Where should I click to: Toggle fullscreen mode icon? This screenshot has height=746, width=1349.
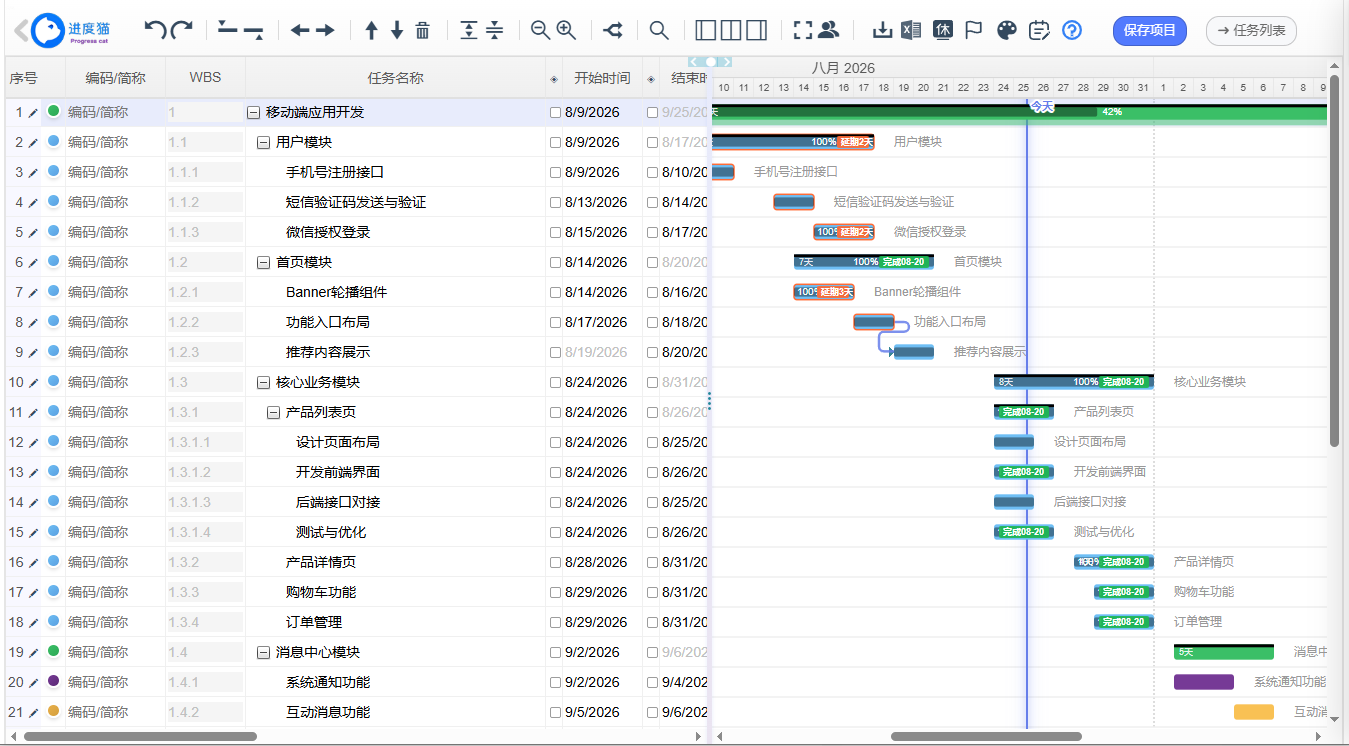(802, 30)
